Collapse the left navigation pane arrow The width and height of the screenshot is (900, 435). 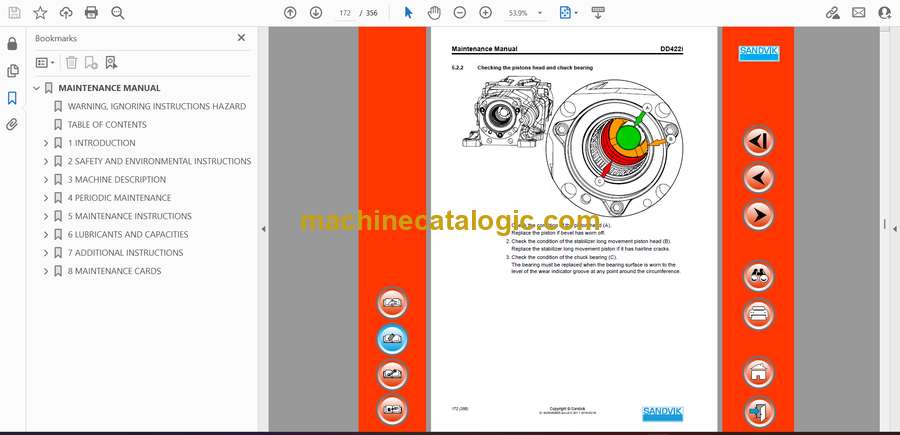263,229
